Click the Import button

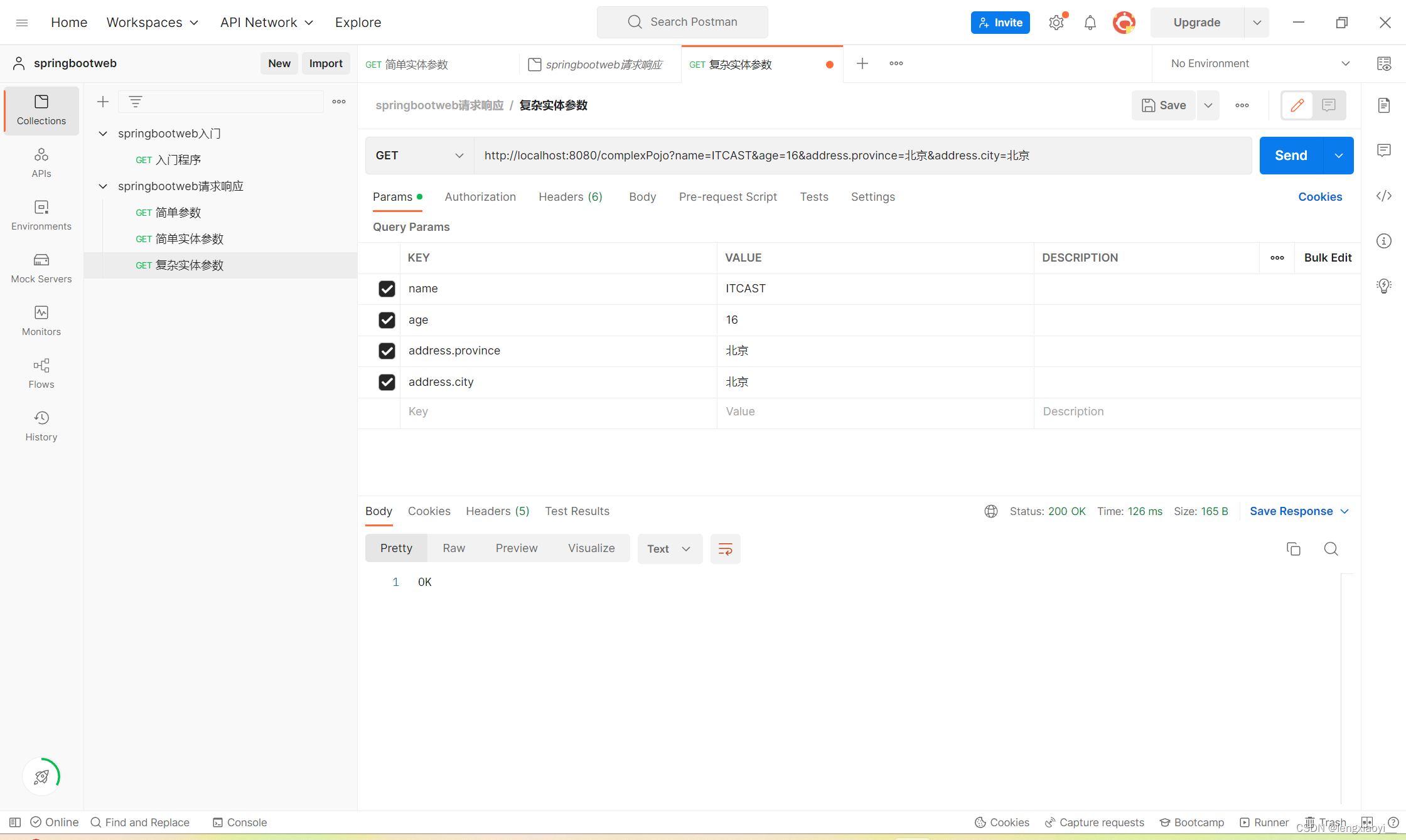pyautogui.click(x=326, y=63)
